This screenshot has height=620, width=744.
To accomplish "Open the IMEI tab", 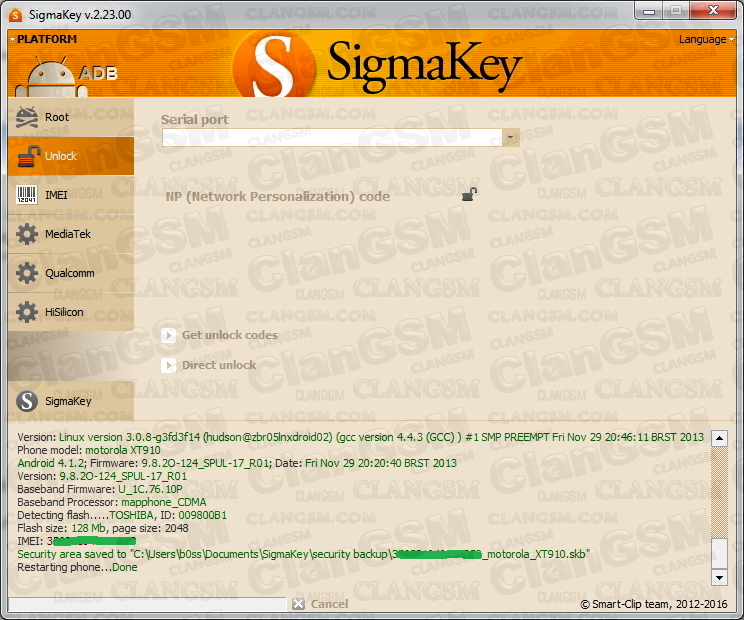I will [71, 195].
